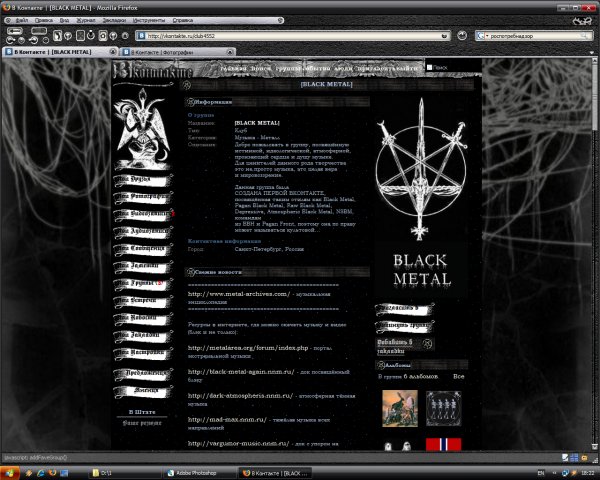Click the browser search field with роспотребнадзор
This screenshot has height=480, width=600.
pyautogui.click(x=535, y=36)
